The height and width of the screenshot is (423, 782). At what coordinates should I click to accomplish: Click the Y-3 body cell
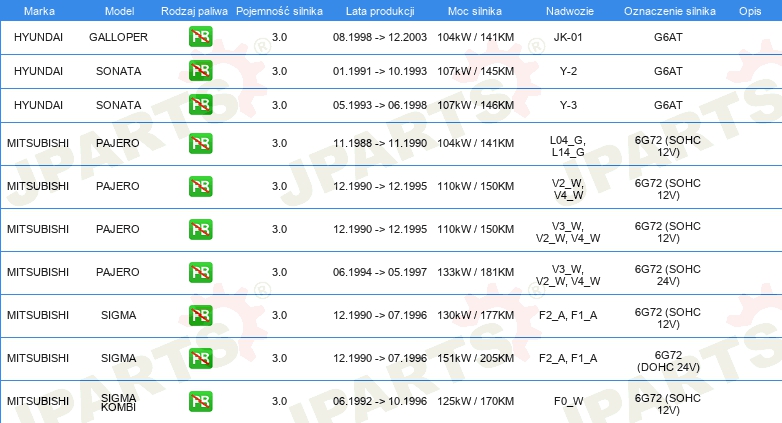click(568, 105)
